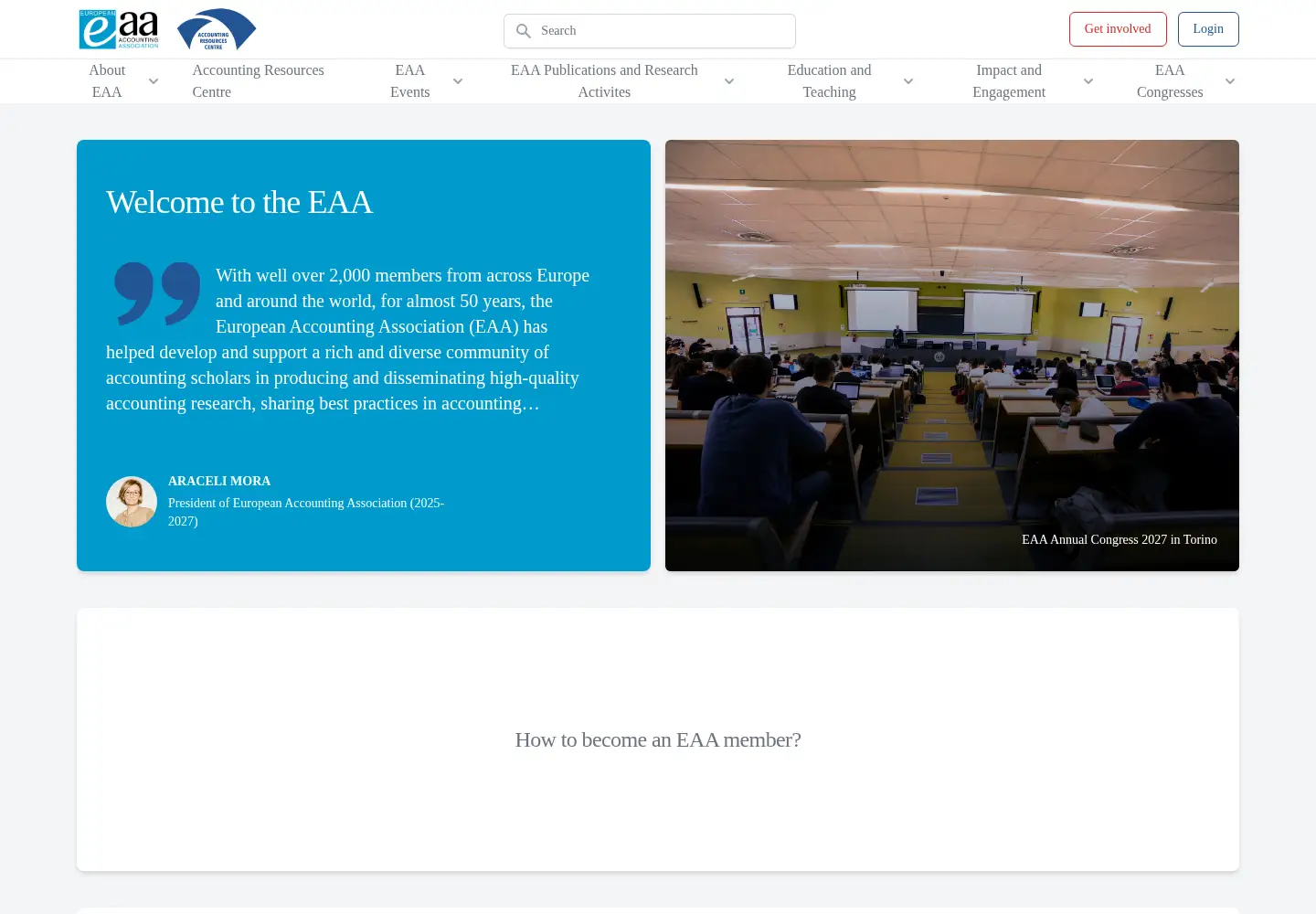The width and height of the screenshot is (1316, 914).
Task: Open the Impact and Engagement menu
Action: 1009,81
